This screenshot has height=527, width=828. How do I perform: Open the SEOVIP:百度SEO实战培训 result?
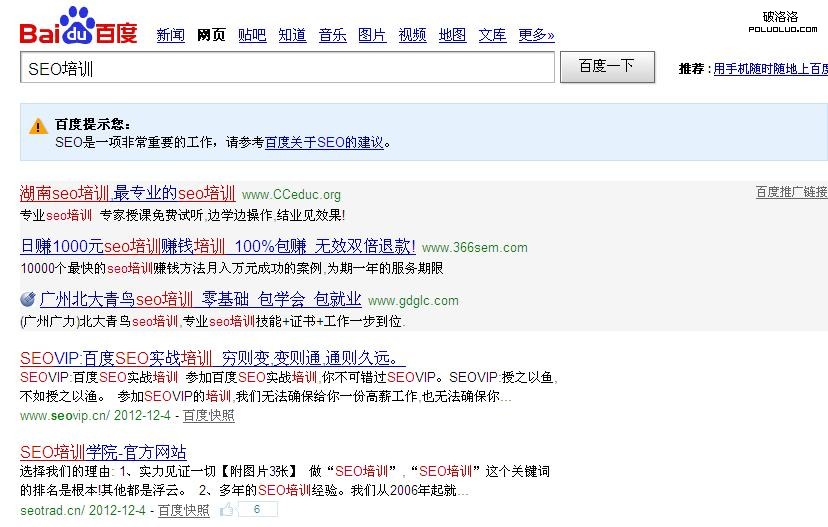211,358
